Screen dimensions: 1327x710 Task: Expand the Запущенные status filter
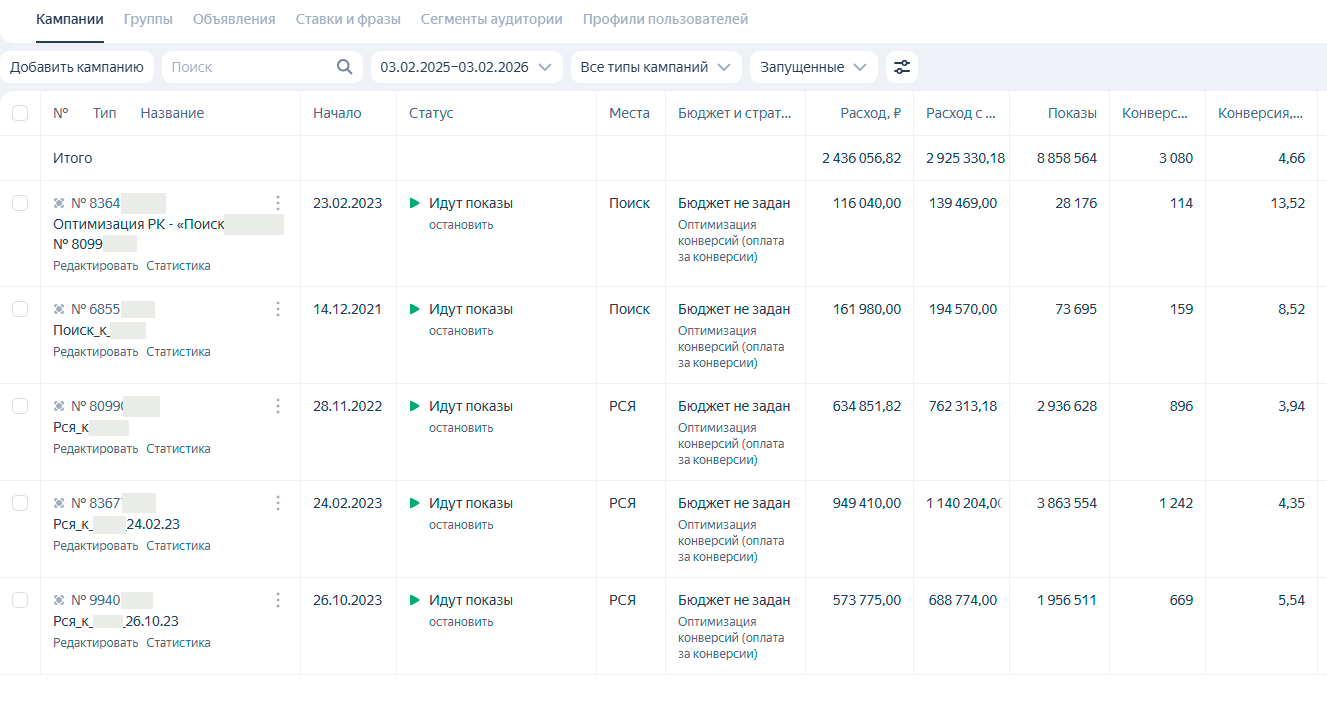pos(814,67)
